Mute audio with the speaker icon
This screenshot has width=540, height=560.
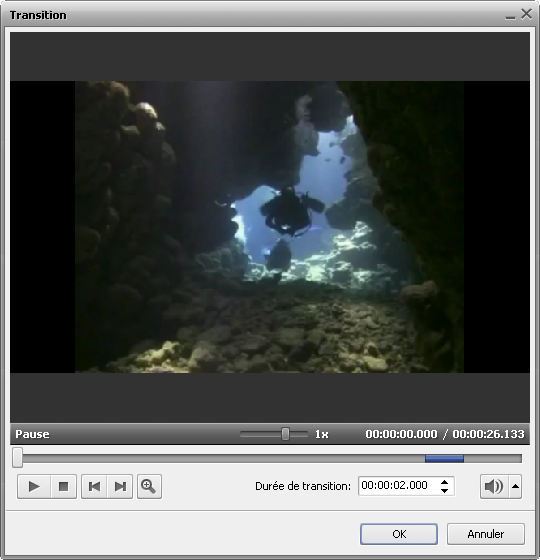pyautogui.click(x=494, y=486)
